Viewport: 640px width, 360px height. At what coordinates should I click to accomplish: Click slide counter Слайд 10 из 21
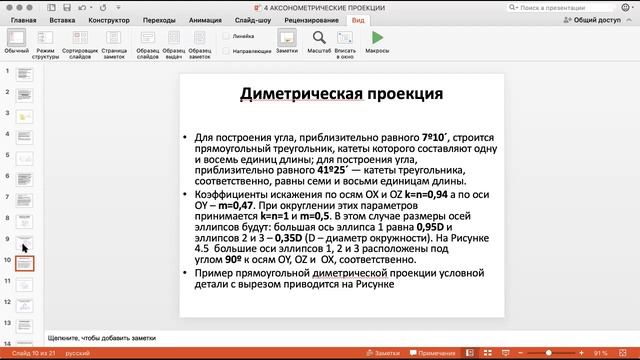click(33, 353)
